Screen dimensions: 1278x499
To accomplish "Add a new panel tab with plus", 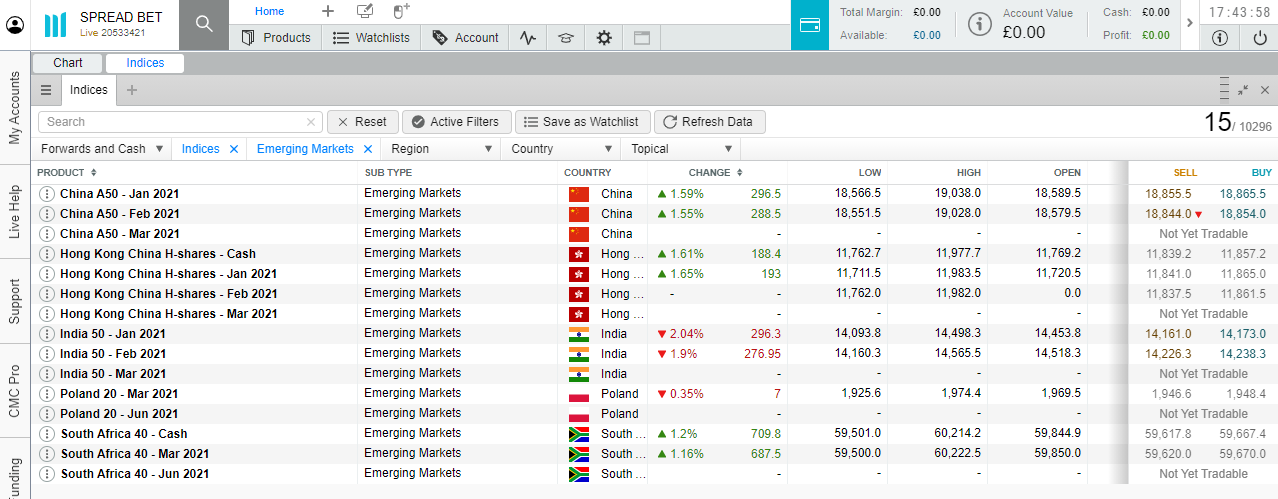I will tap(131, 90).
